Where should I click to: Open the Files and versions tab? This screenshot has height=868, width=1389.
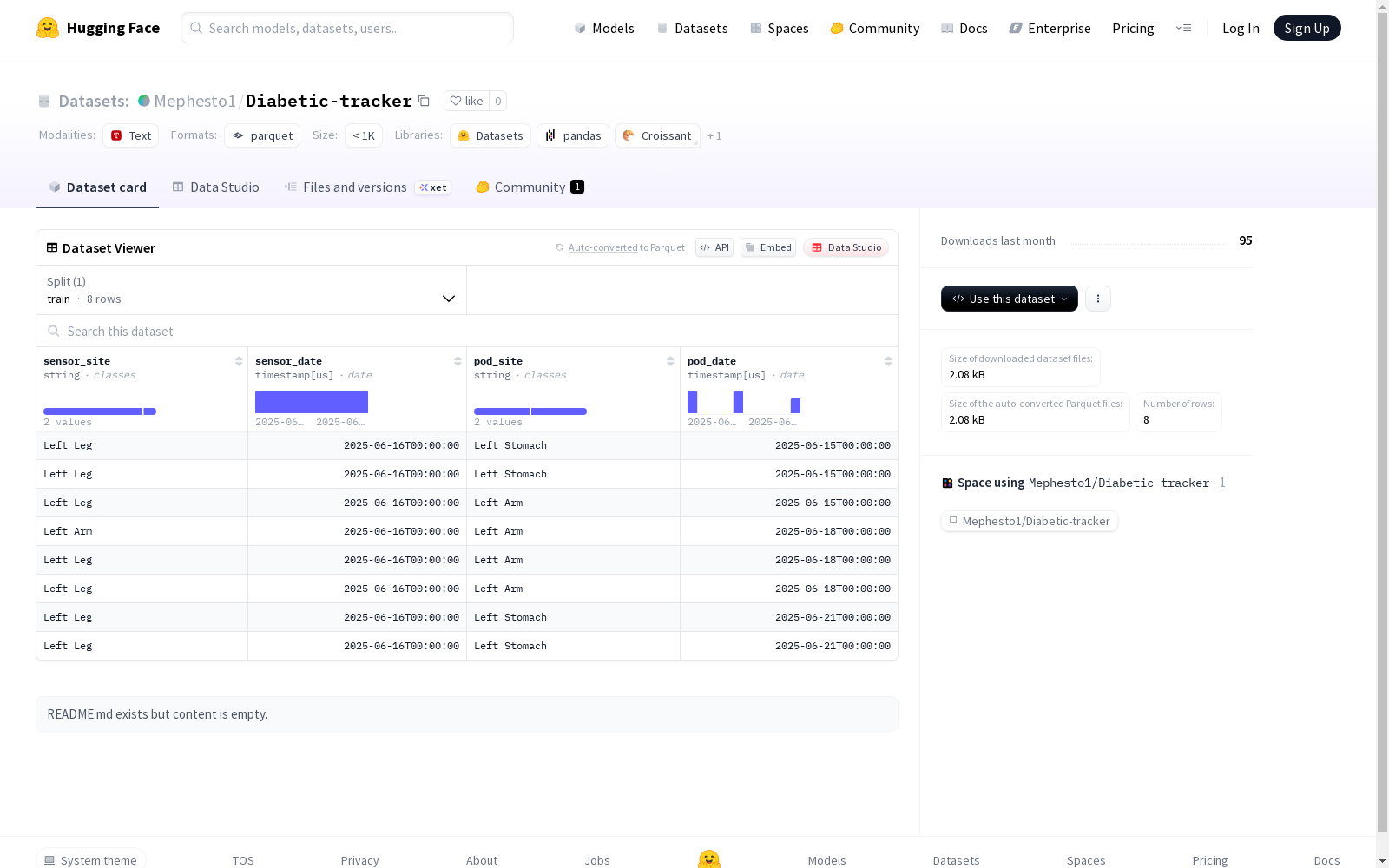(x=368, y=187)
